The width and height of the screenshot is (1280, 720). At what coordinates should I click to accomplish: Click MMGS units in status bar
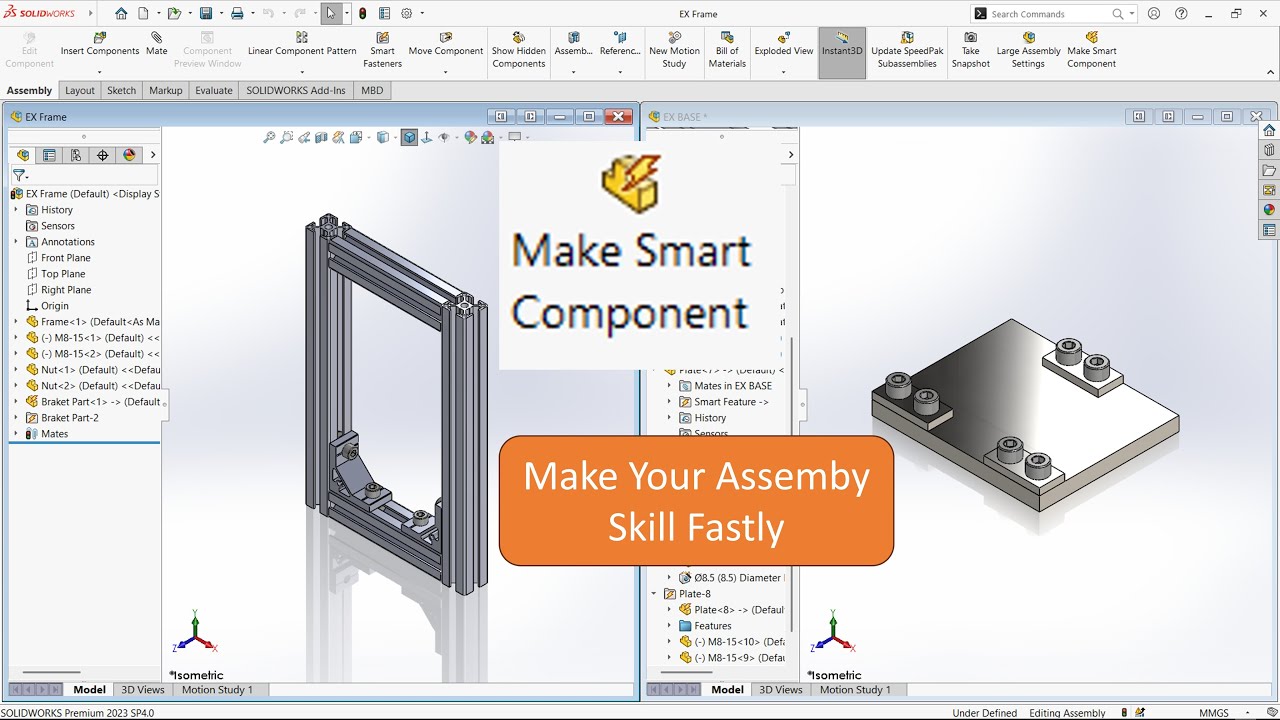[1214, 713]
